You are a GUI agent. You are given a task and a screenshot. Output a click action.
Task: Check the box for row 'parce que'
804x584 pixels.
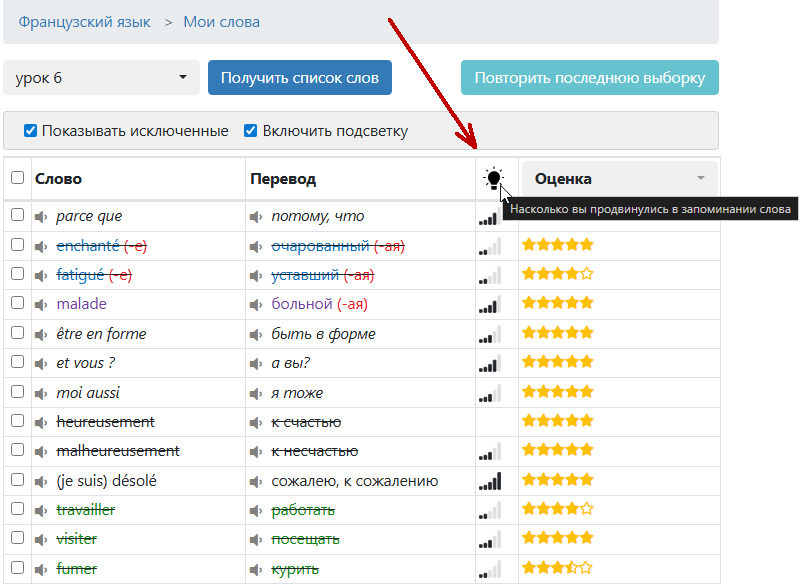coord(17,214)
